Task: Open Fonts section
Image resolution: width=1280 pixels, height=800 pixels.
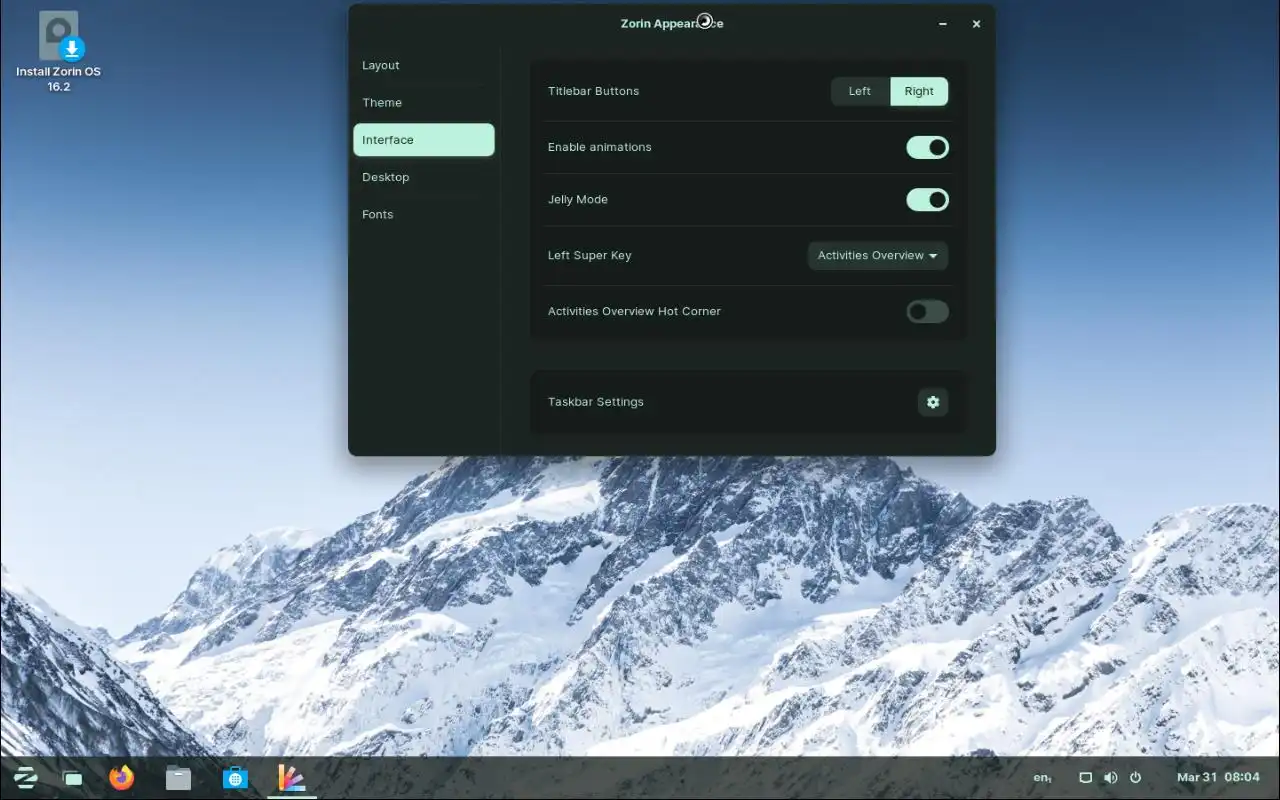Action: coord(424,215)
